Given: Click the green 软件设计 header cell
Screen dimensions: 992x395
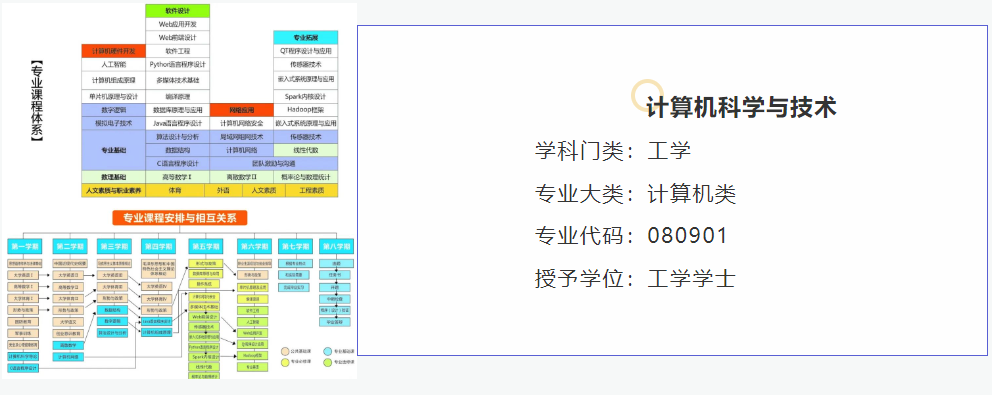Looking at the screenshot, I should click(177, 11).
